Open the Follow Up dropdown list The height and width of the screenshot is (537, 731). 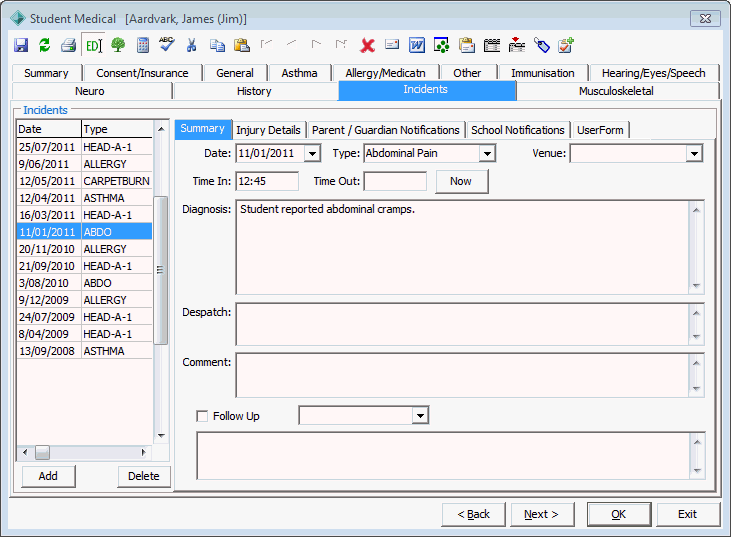coord(420,415)
